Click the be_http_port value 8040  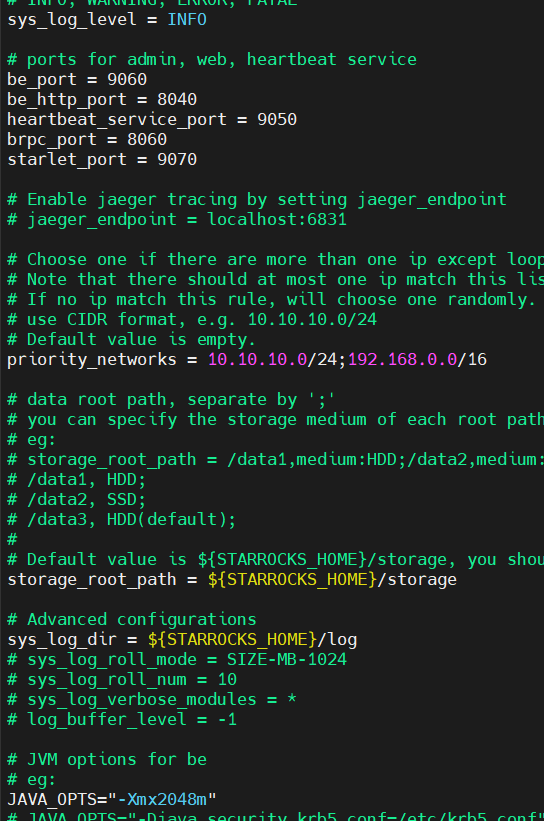tap(177, 99)
